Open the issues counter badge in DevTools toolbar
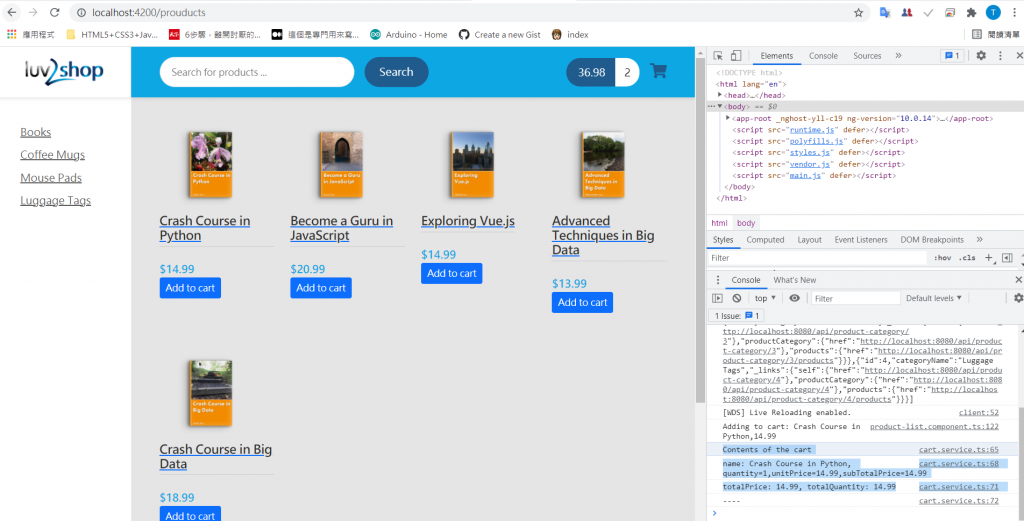1024x521 pixels. coord(951,55)
